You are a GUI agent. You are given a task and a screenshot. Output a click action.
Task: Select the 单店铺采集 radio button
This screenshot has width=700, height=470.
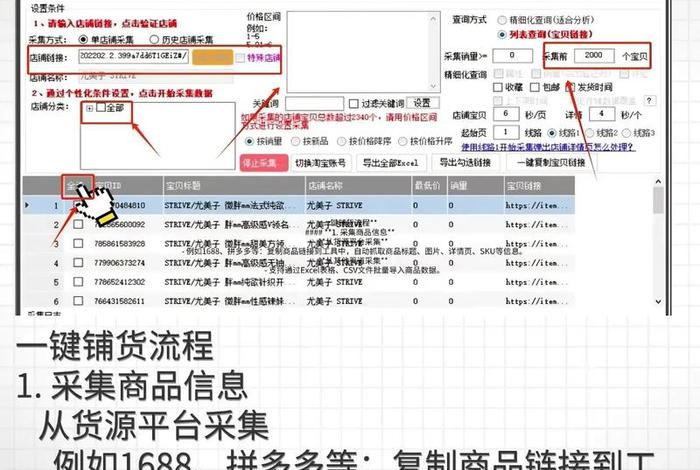point(83,39)
